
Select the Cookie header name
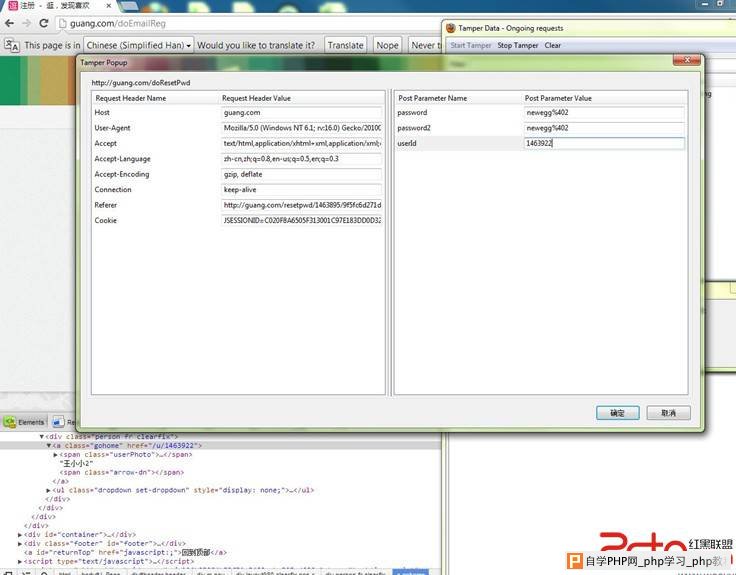[105, 220]
